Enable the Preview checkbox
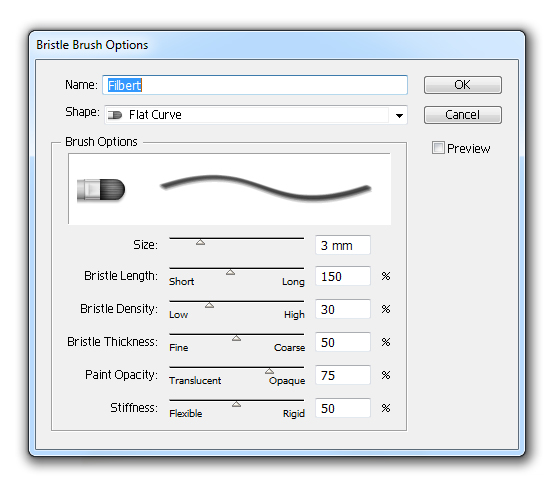550x485 pixels. pyautogui.click(x=438, y=148)
